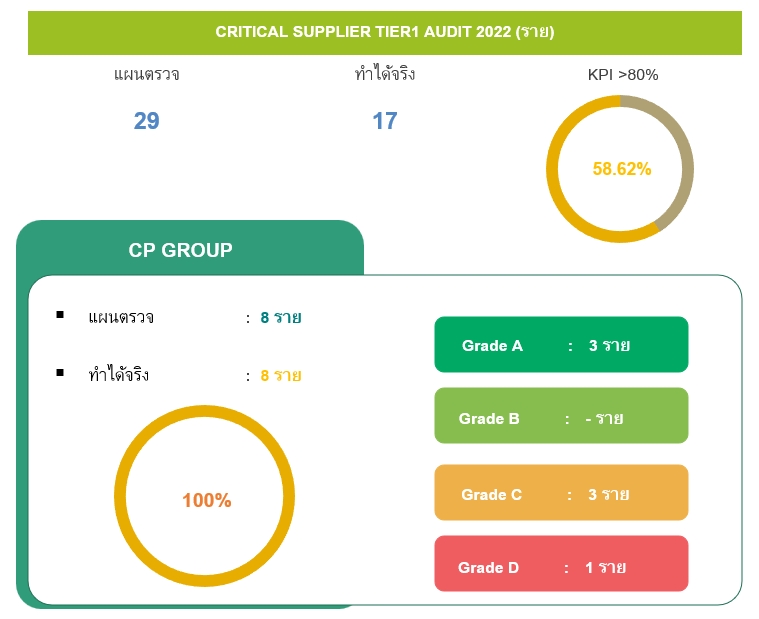Click the planned audits number 29
759x619 pixels.
tap(147, 121)
